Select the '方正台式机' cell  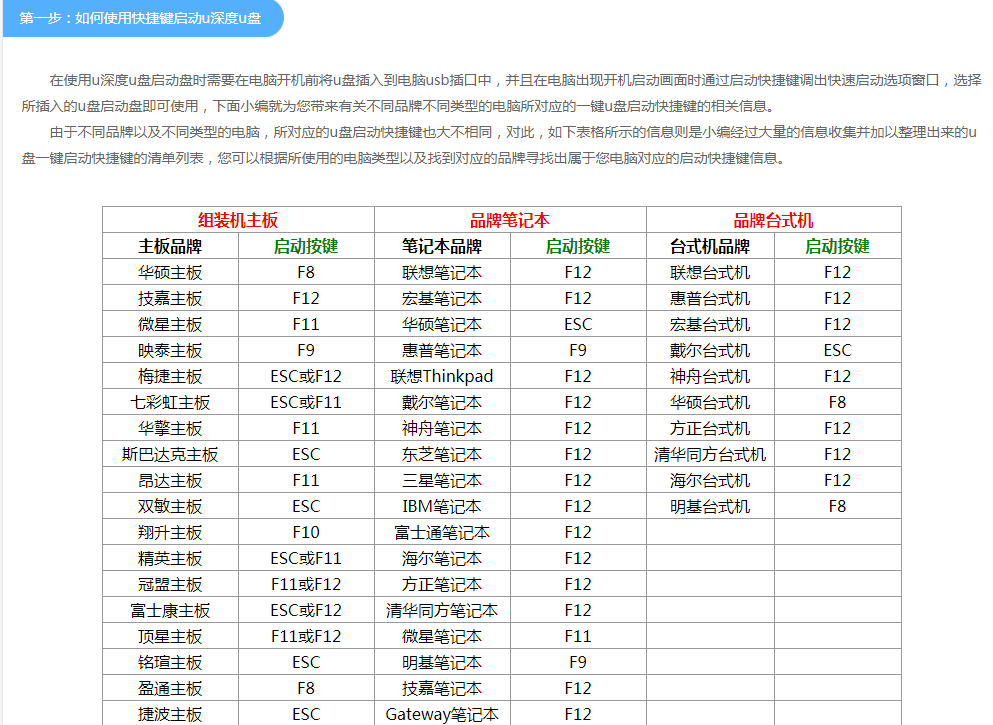[x=710, y=428]
